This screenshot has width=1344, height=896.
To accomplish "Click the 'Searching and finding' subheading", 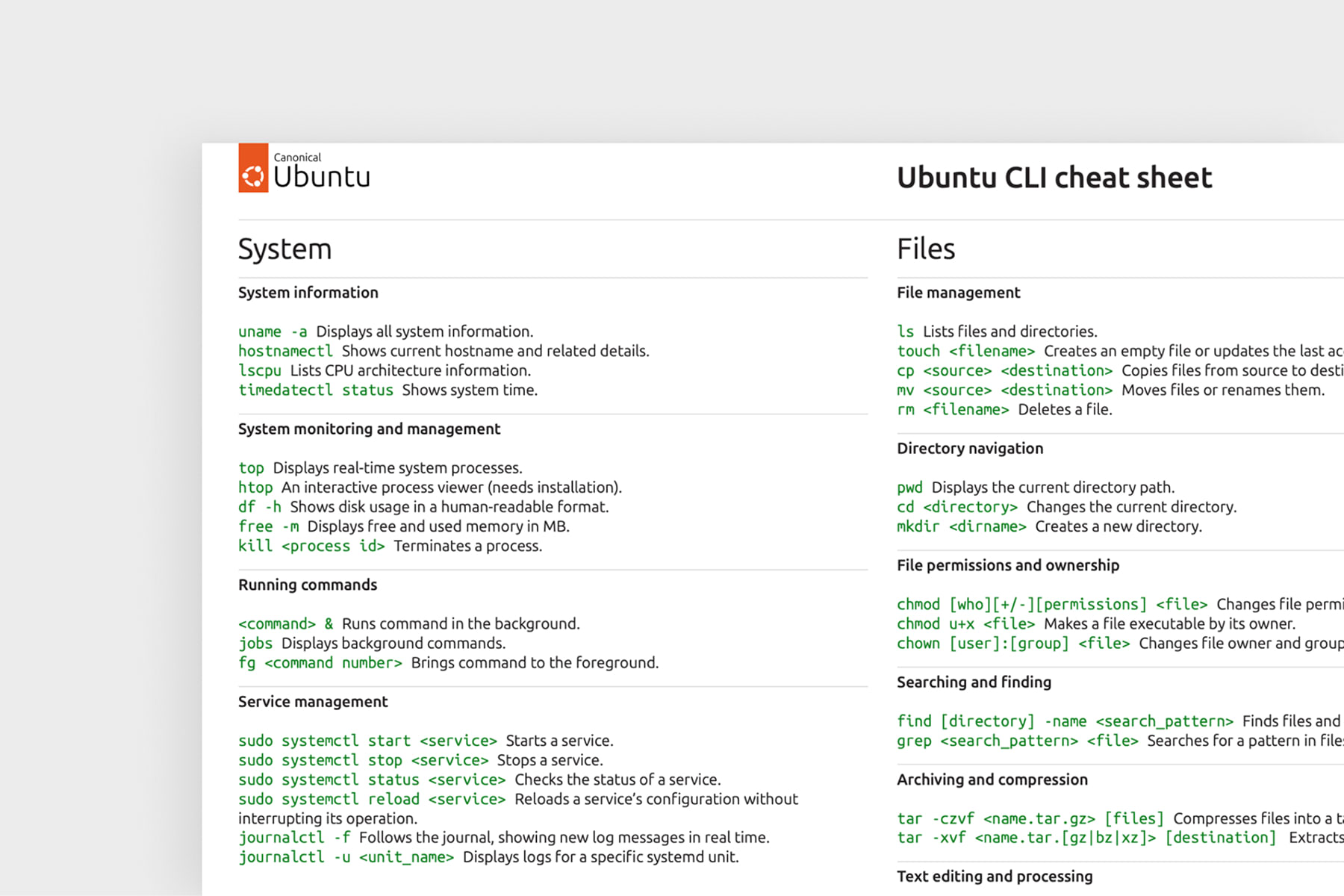I will point(974,682).
